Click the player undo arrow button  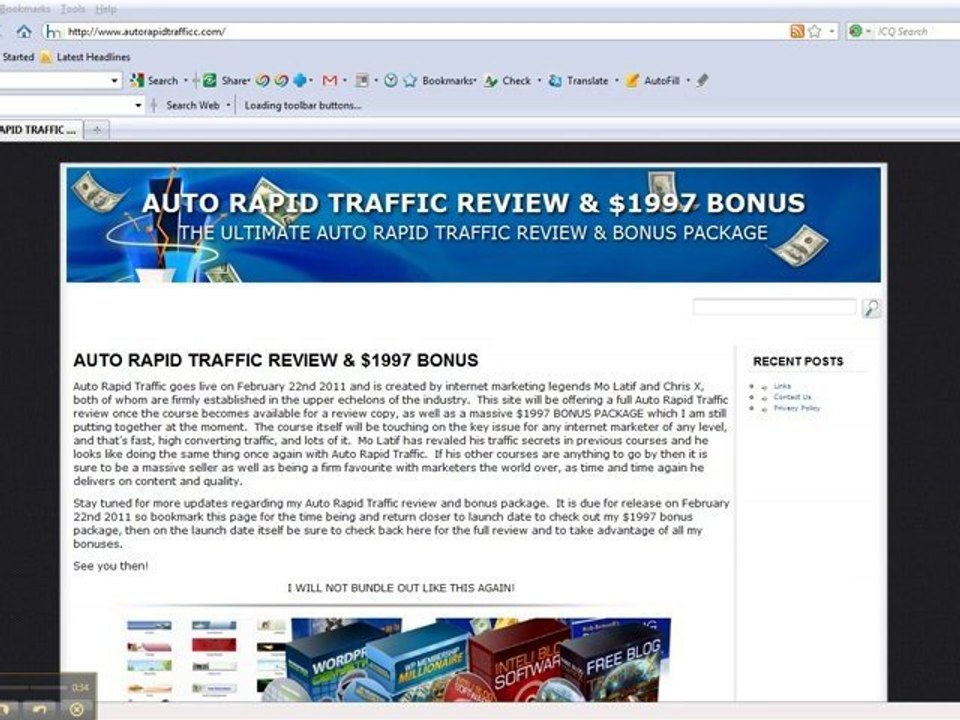point(39,709)
